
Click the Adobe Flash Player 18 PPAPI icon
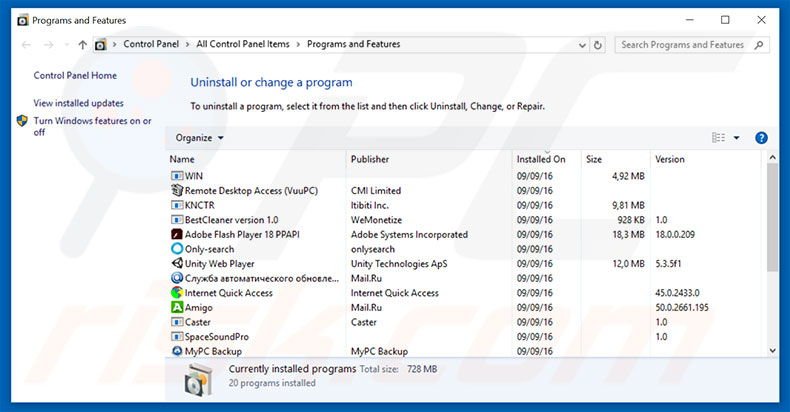177,235
